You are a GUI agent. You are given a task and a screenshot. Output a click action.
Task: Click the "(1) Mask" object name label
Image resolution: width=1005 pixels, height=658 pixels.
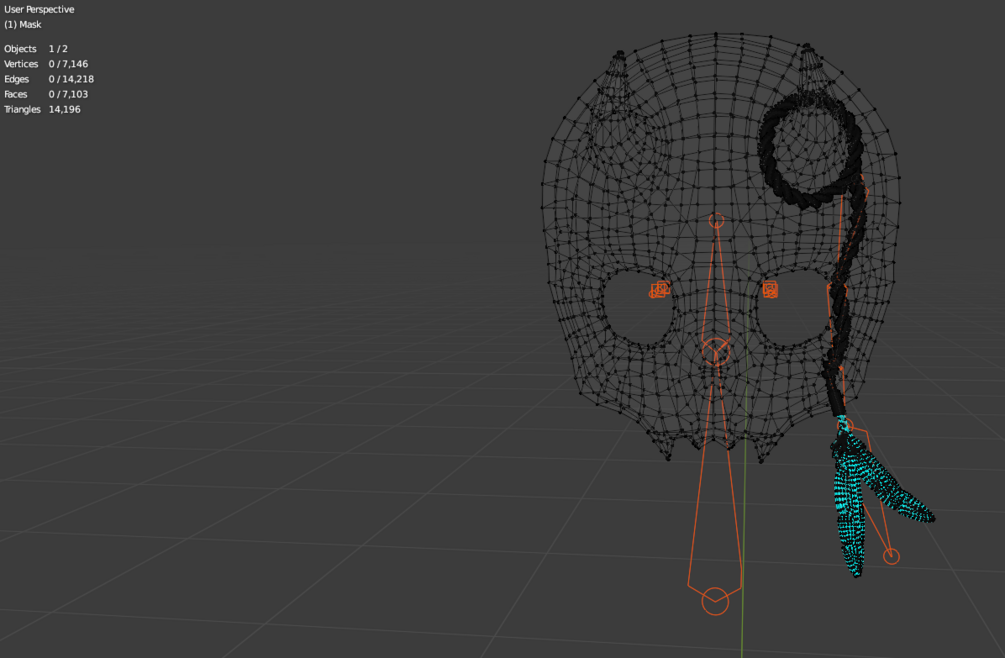pos(22,24)
